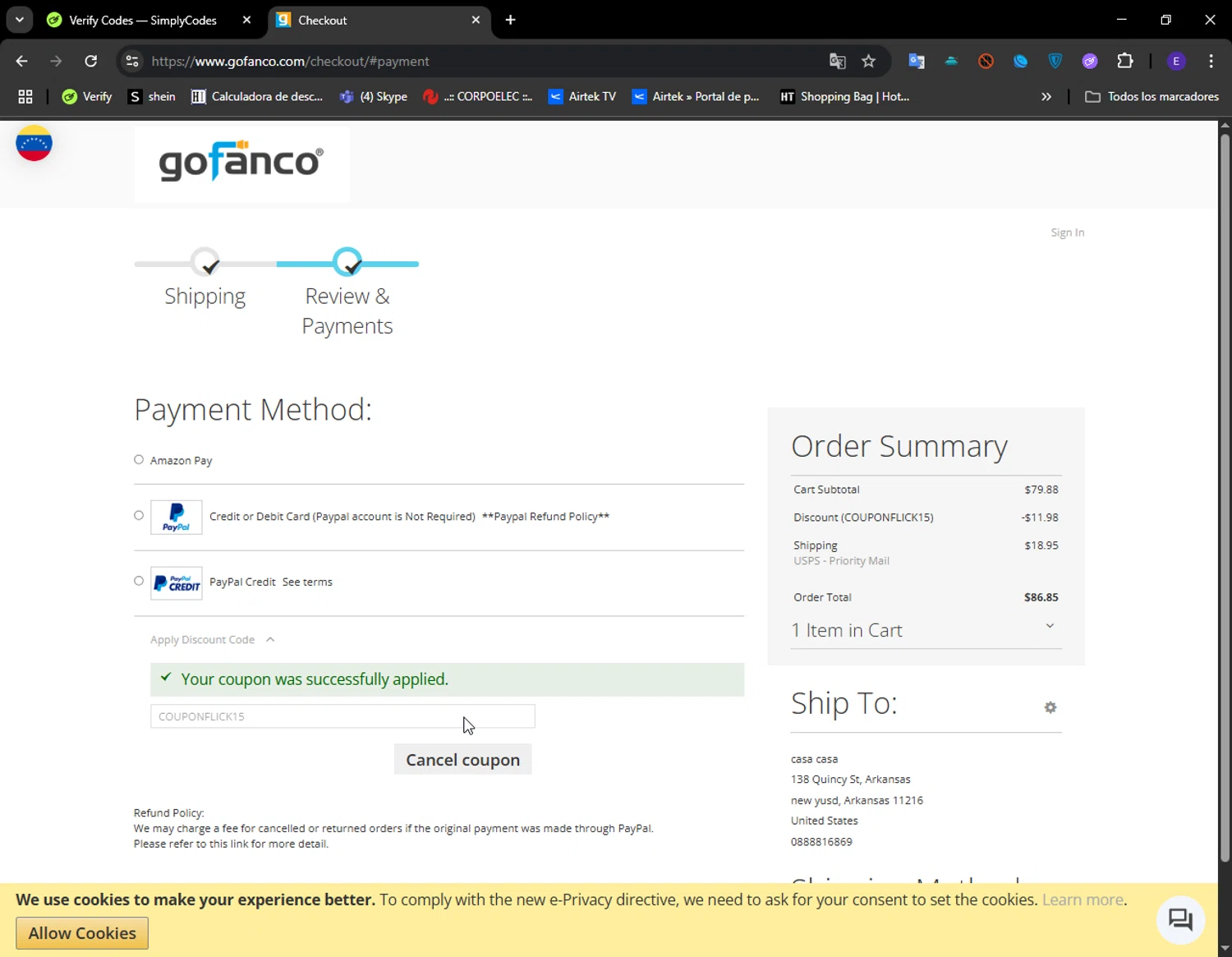Open Shopping Bag | Hot... bookmark
1232x957 pixels.
(x=844, y=96)
